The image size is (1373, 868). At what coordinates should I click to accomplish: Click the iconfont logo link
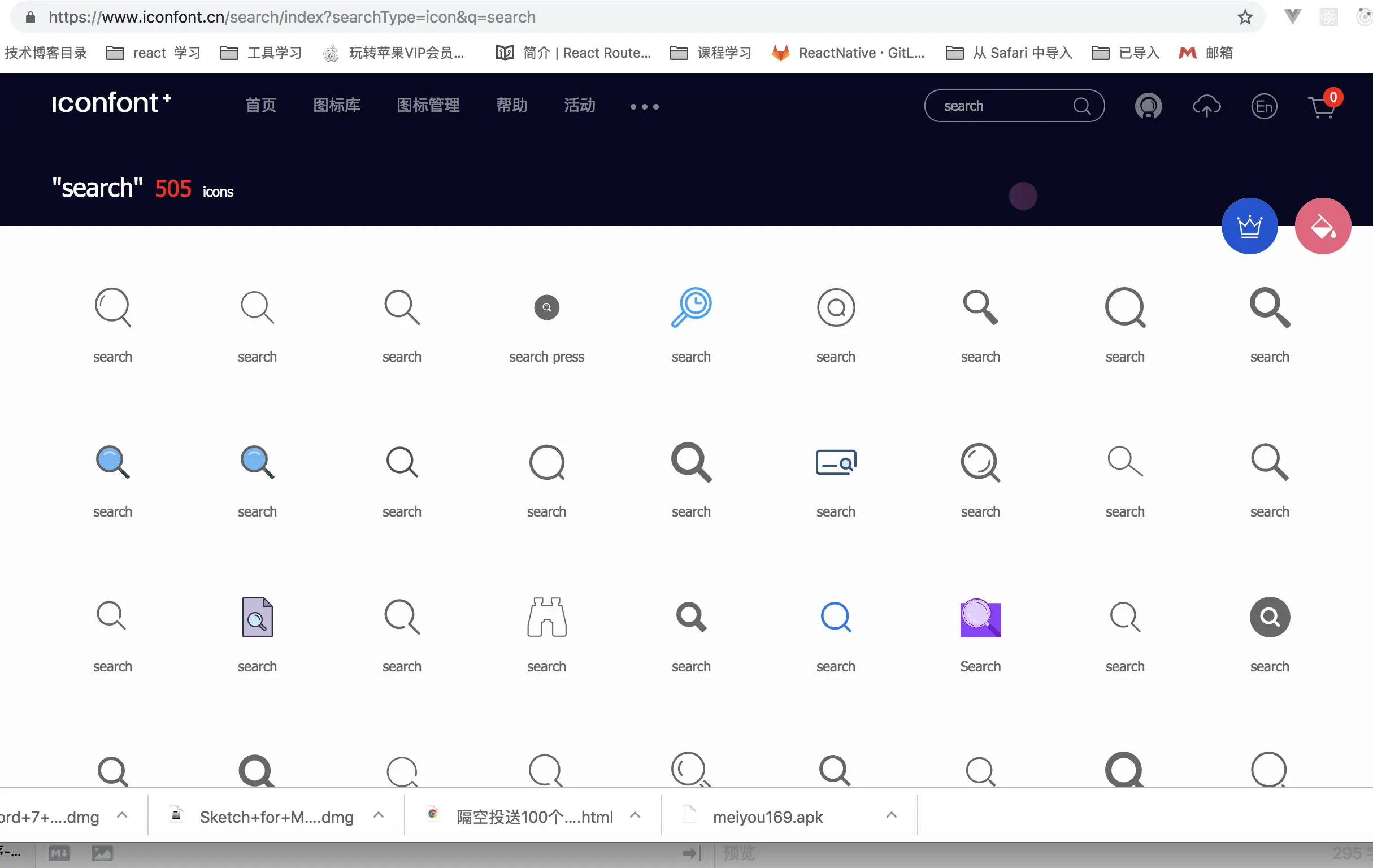(111, 103)
